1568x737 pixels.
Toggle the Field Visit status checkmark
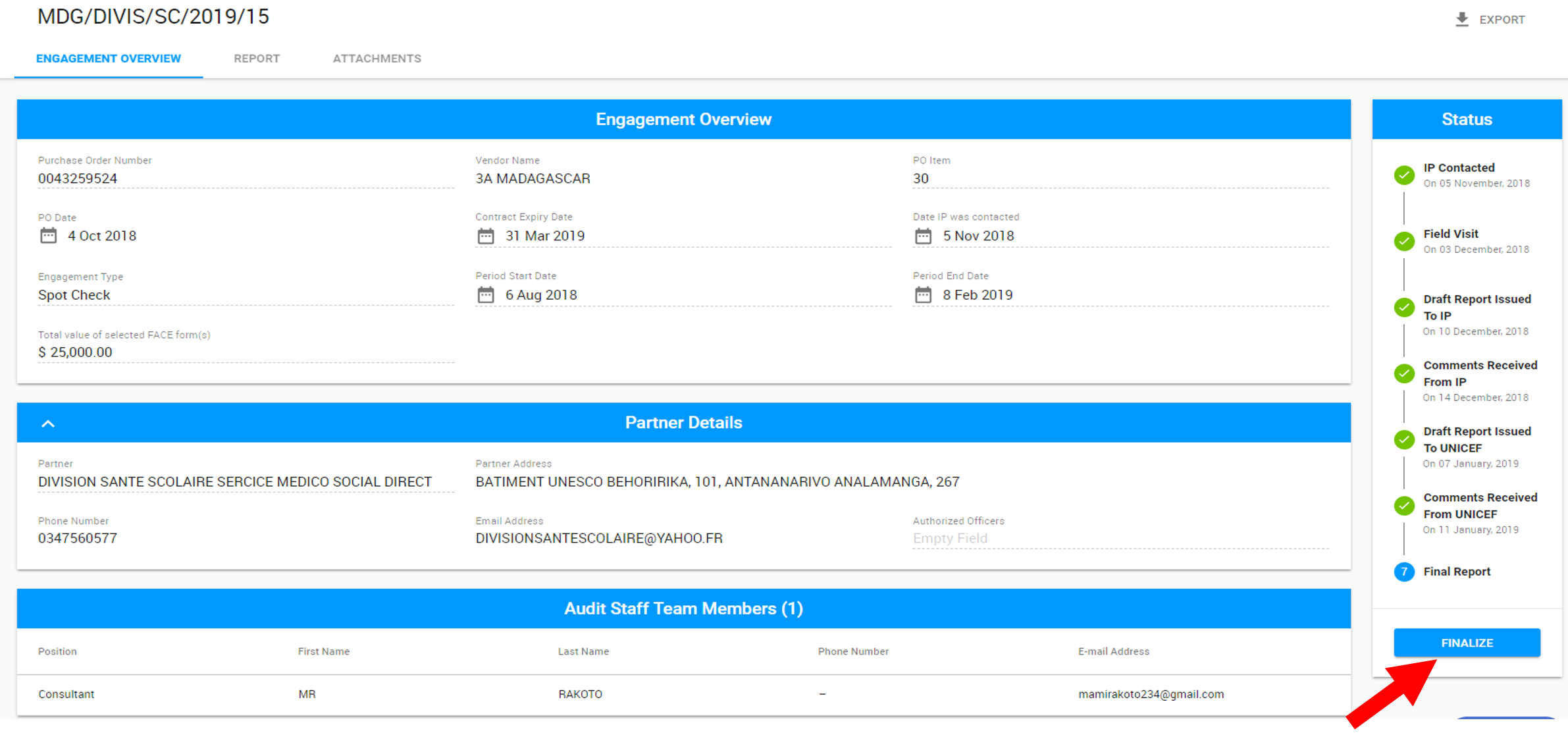(x=1405, y=242)
